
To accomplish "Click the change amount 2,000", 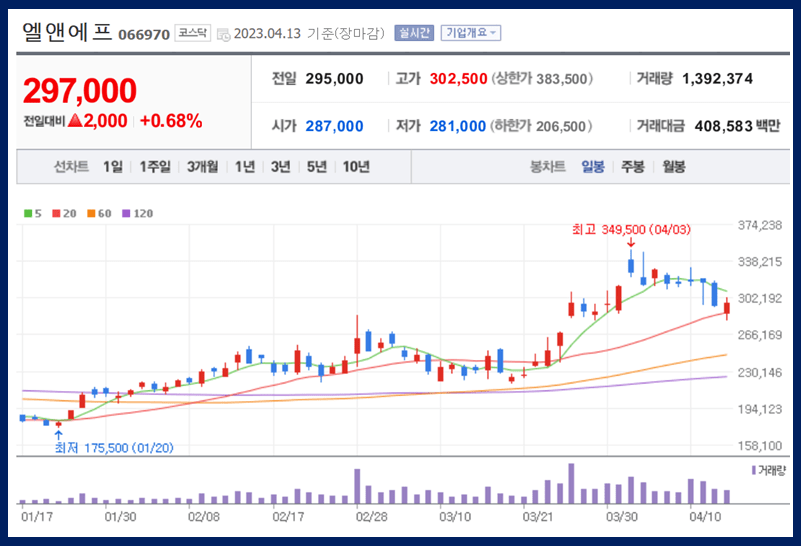I will (106, 121).
